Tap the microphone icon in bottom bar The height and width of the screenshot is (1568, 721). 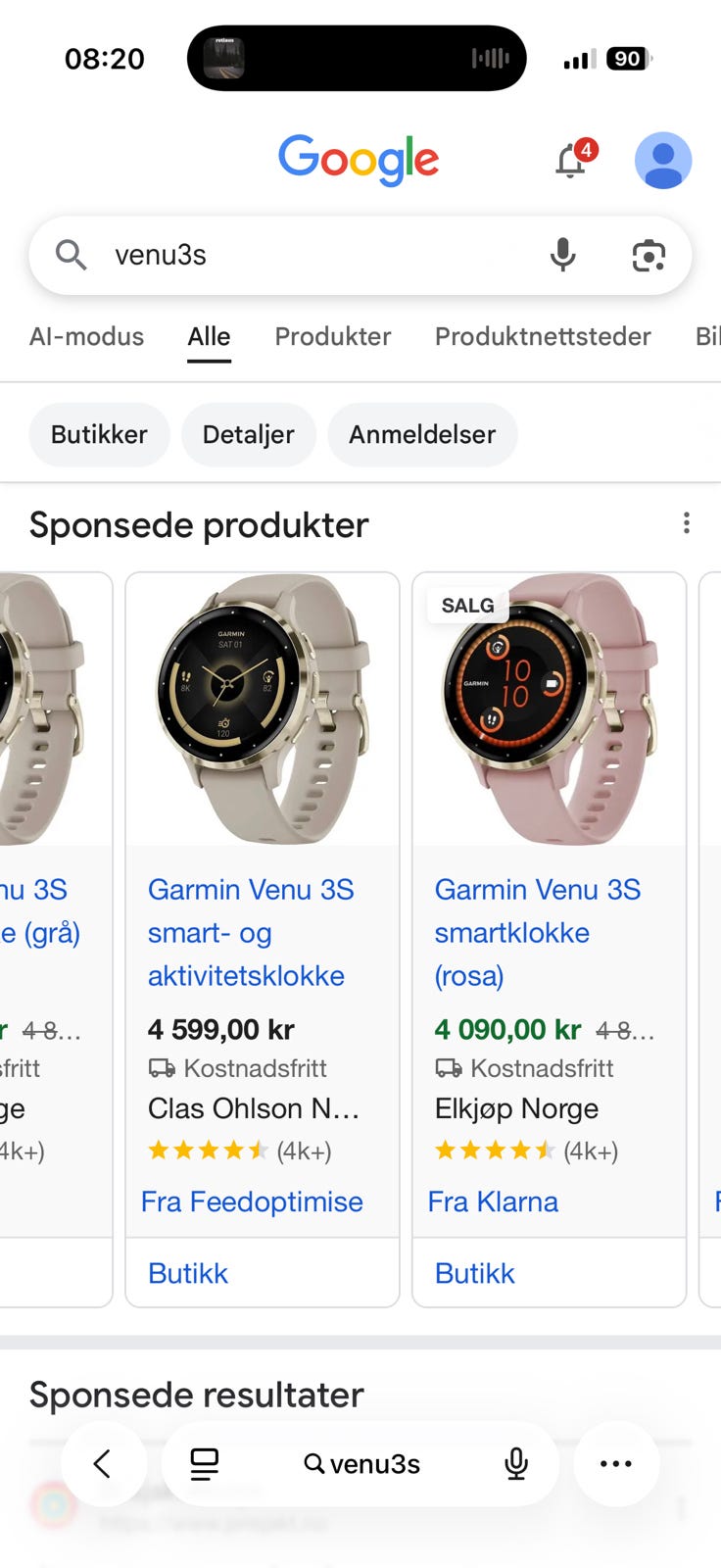click(516, 1463)
